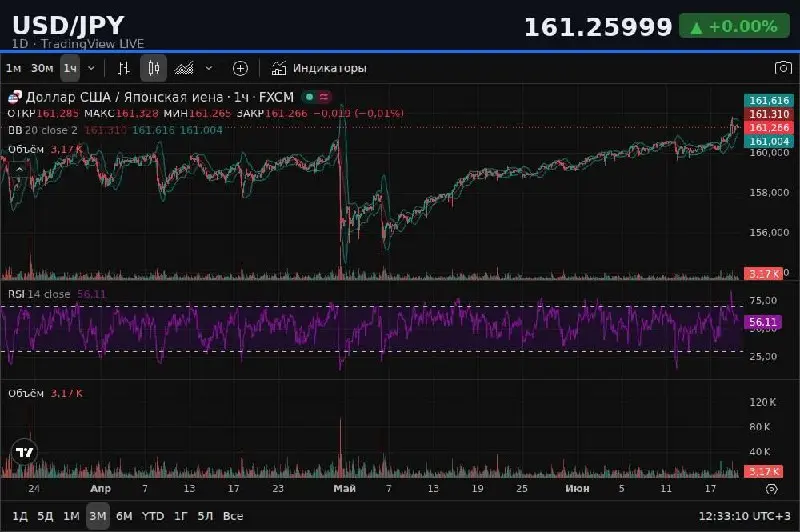Set range to YTD
Image resolution: width=800 pixels, height=532 pixels.
[153, 516]
